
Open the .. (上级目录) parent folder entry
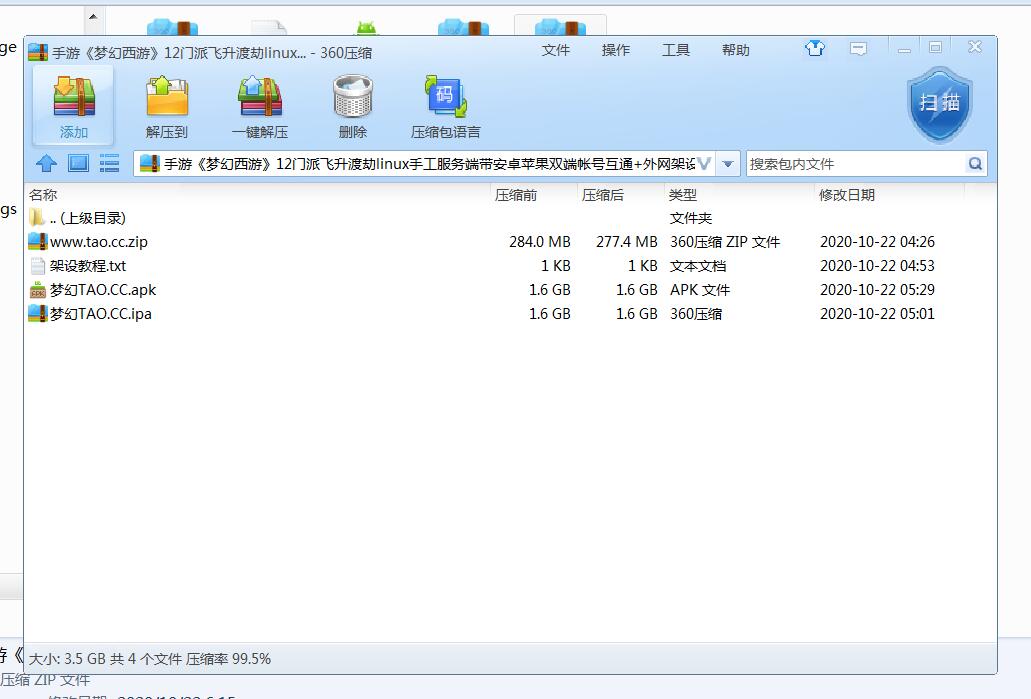(87, 218)
